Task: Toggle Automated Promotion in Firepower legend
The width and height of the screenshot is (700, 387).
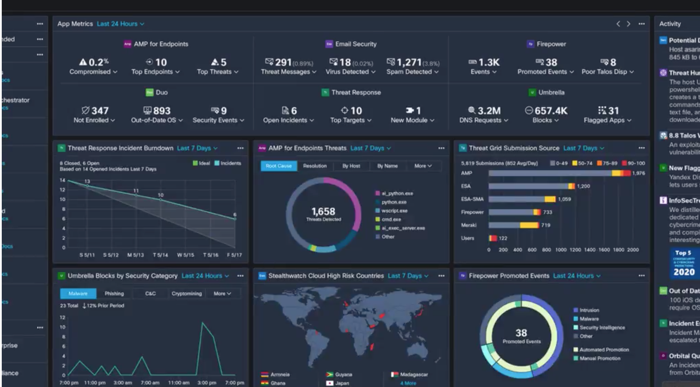Action: click(x=601, y=350)
